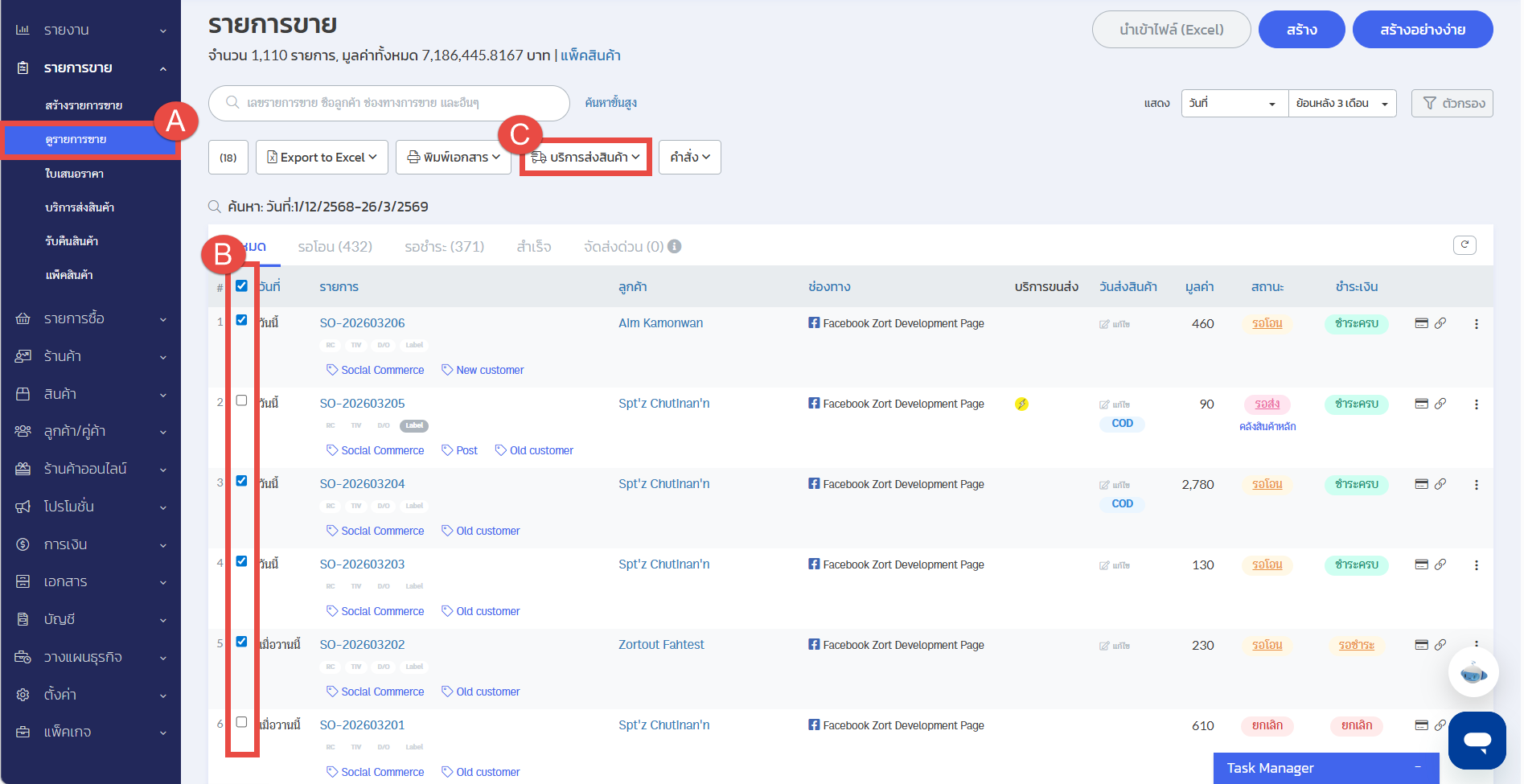The width and height of the screenshot is (1524, 784).
Task: Uncheck the checkbox for order SO-202603204
Action: tap(241, 481)
